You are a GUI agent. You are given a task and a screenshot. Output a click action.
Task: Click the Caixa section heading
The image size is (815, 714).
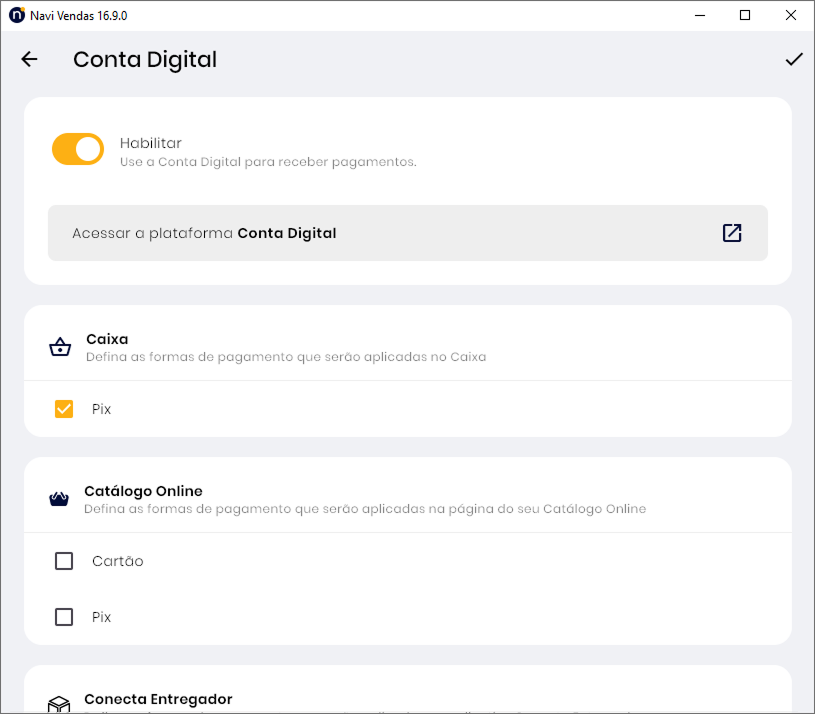point(107,339)
